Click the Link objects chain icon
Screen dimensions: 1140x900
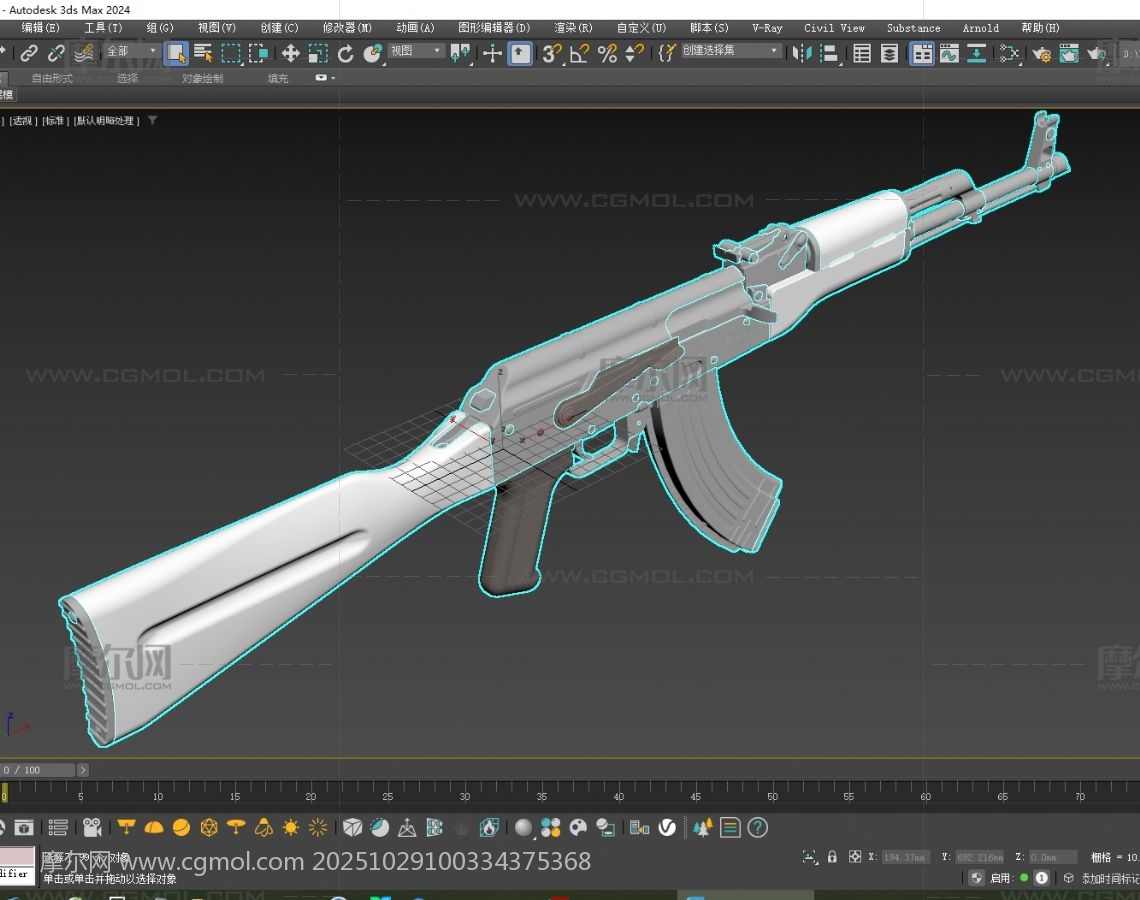29,54
